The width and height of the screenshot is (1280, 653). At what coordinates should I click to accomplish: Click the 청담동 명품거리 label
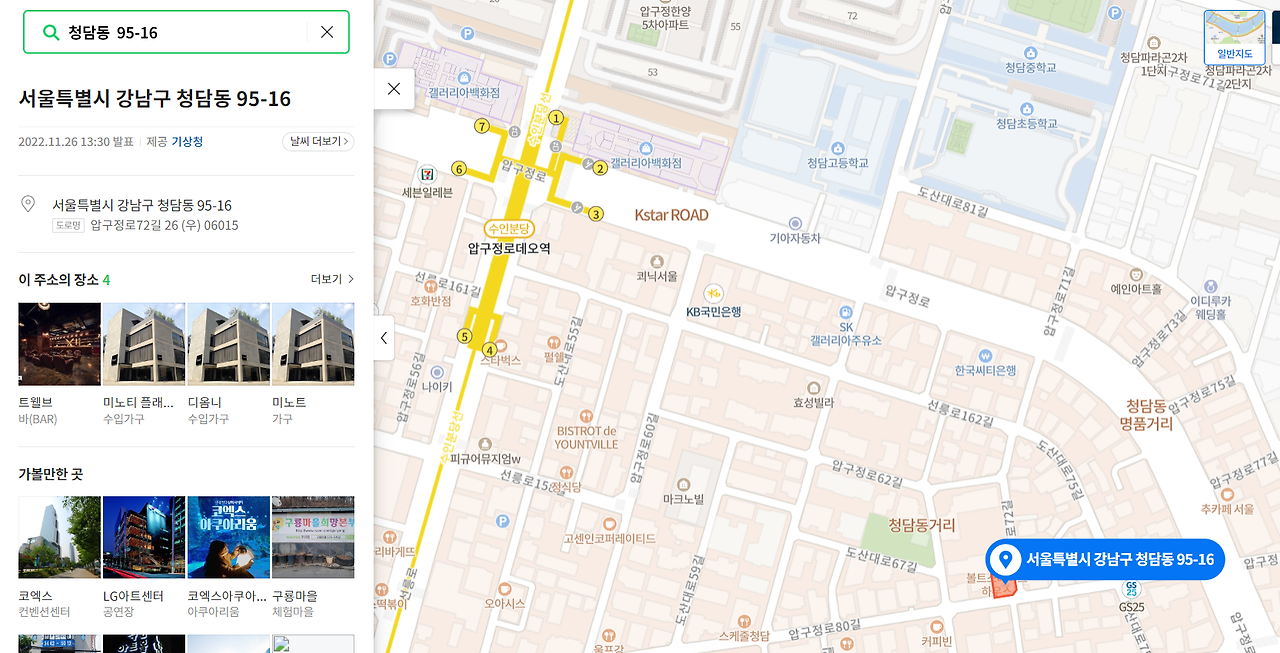(x=1146, y=415)
